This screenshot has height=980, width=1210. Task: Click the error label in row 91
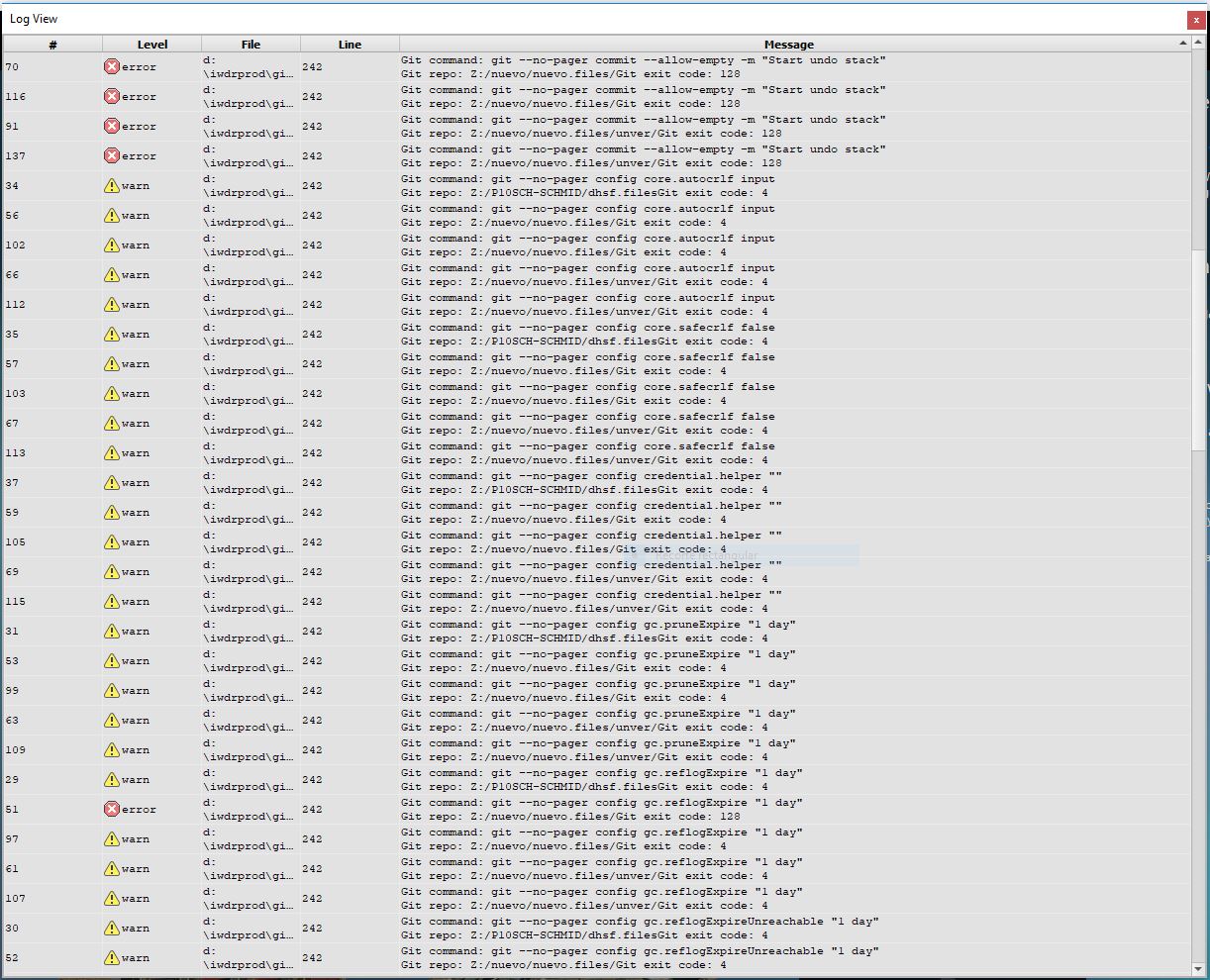coord(139,127)
